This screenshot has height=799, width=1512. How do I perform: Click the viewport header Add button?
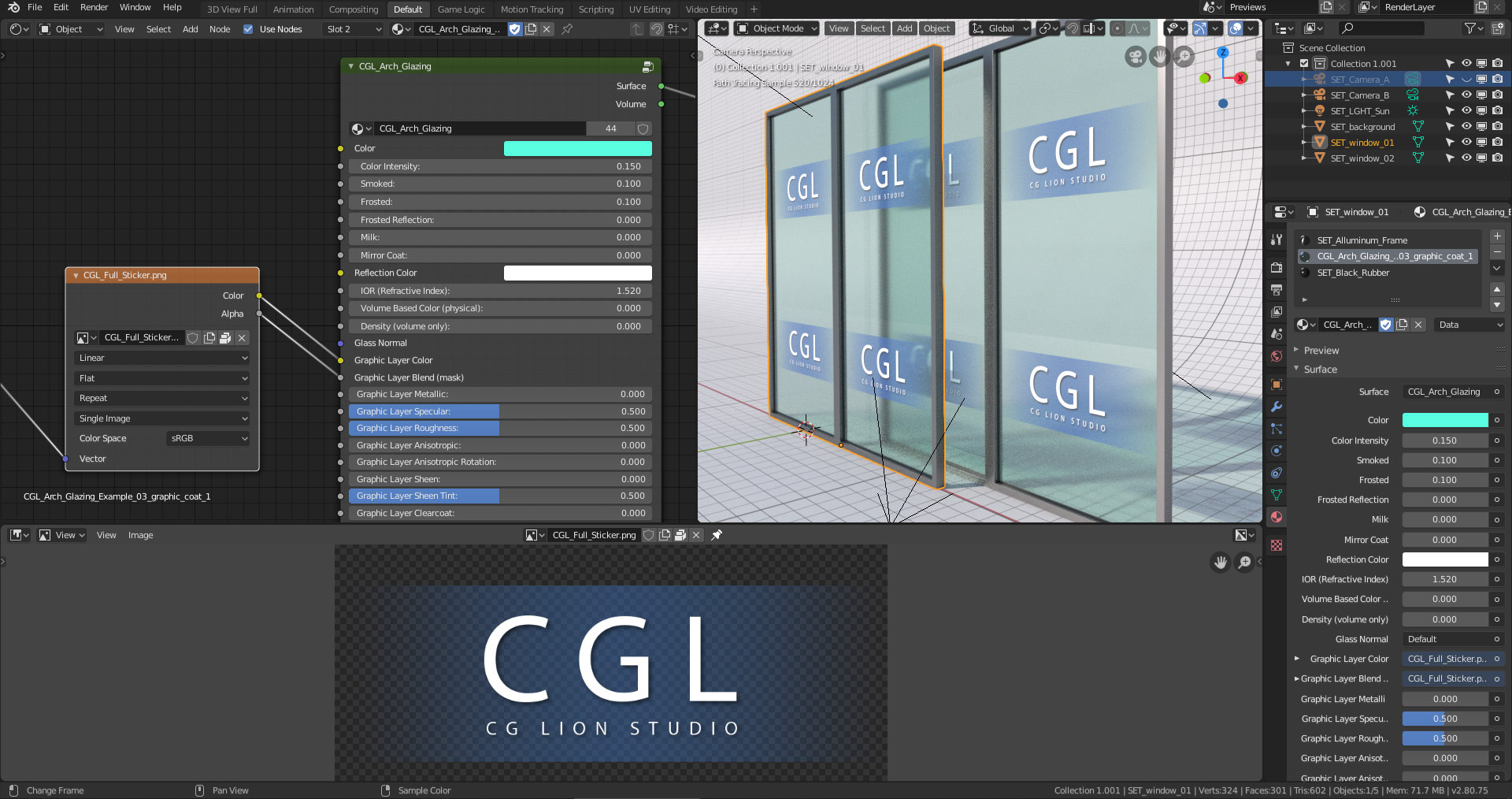(905, 28)
